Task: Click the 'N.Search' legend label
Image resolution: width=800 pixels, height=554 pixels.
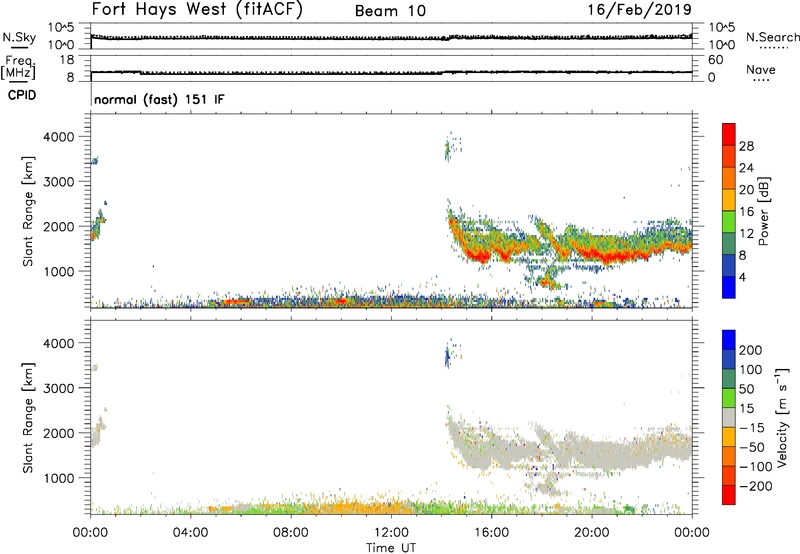Action: [x=772, y=37]
